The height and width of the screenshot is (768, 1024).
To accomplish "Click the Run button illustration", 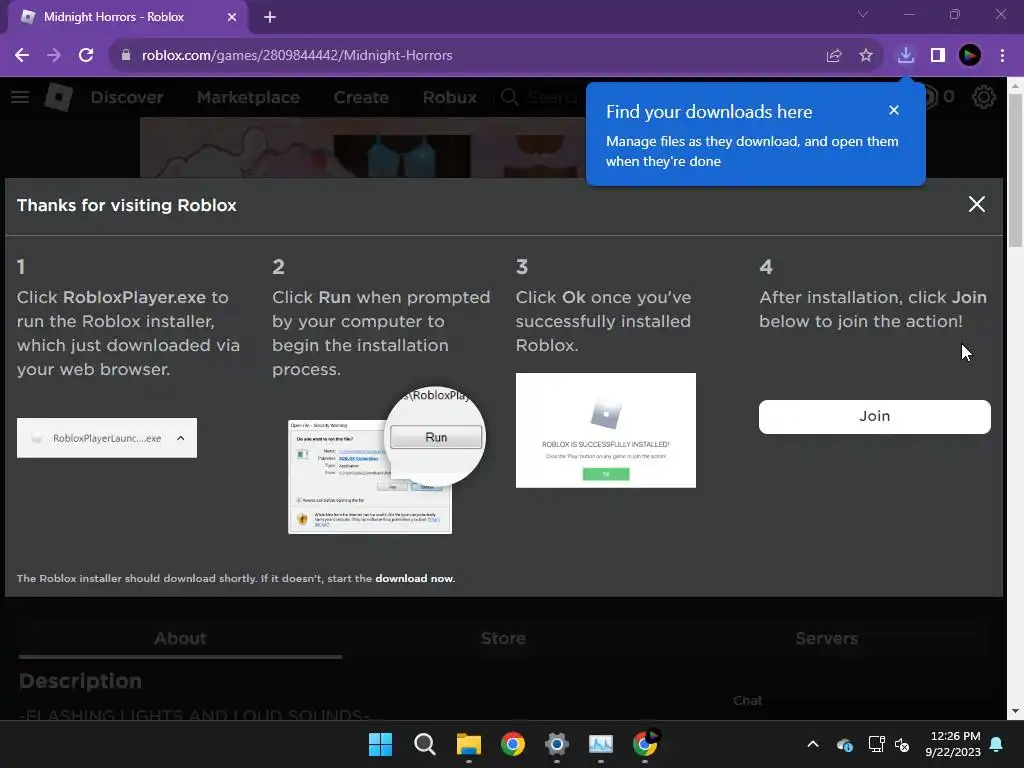I will [x=436, y=438].
